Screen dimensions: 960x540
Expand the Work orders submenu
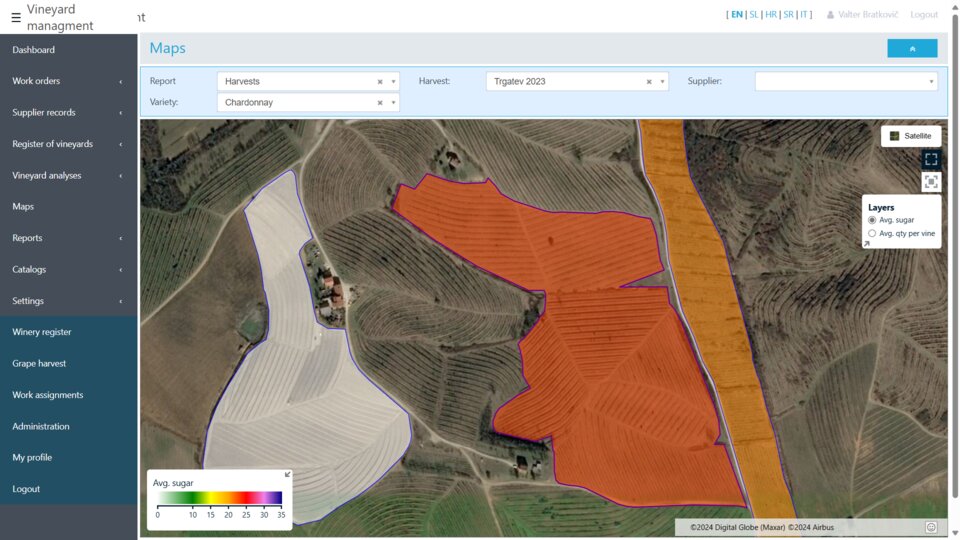point(68,81)
